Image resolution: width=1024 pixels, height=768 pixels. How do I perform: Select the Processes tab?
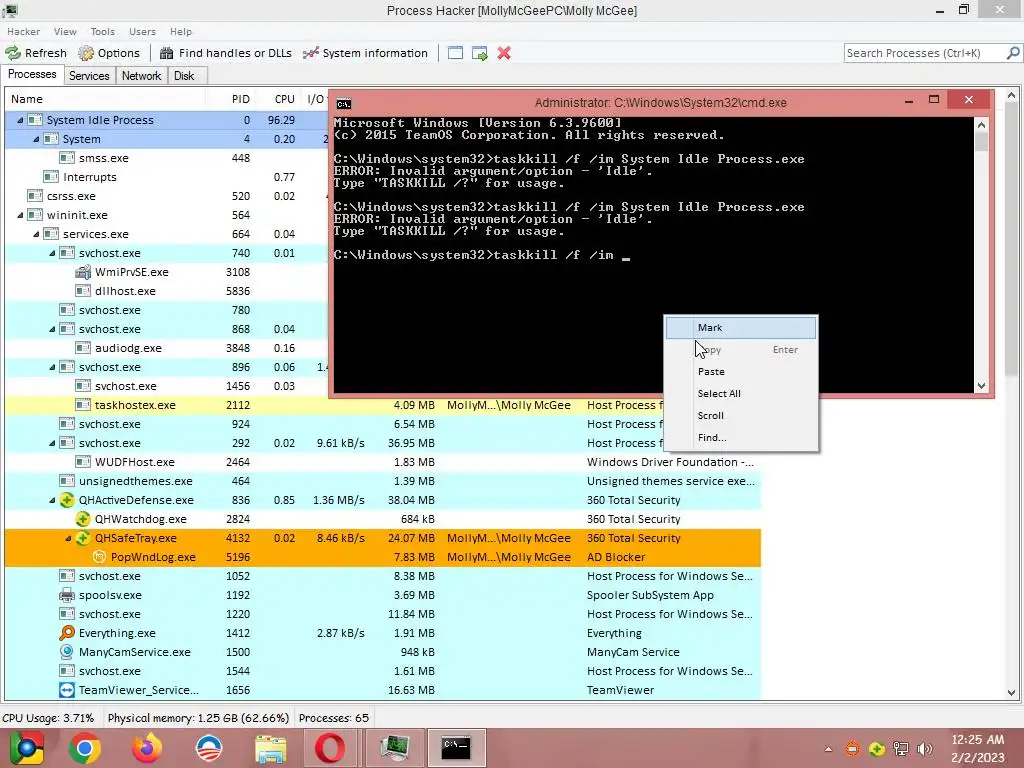[x=32, y=74]
